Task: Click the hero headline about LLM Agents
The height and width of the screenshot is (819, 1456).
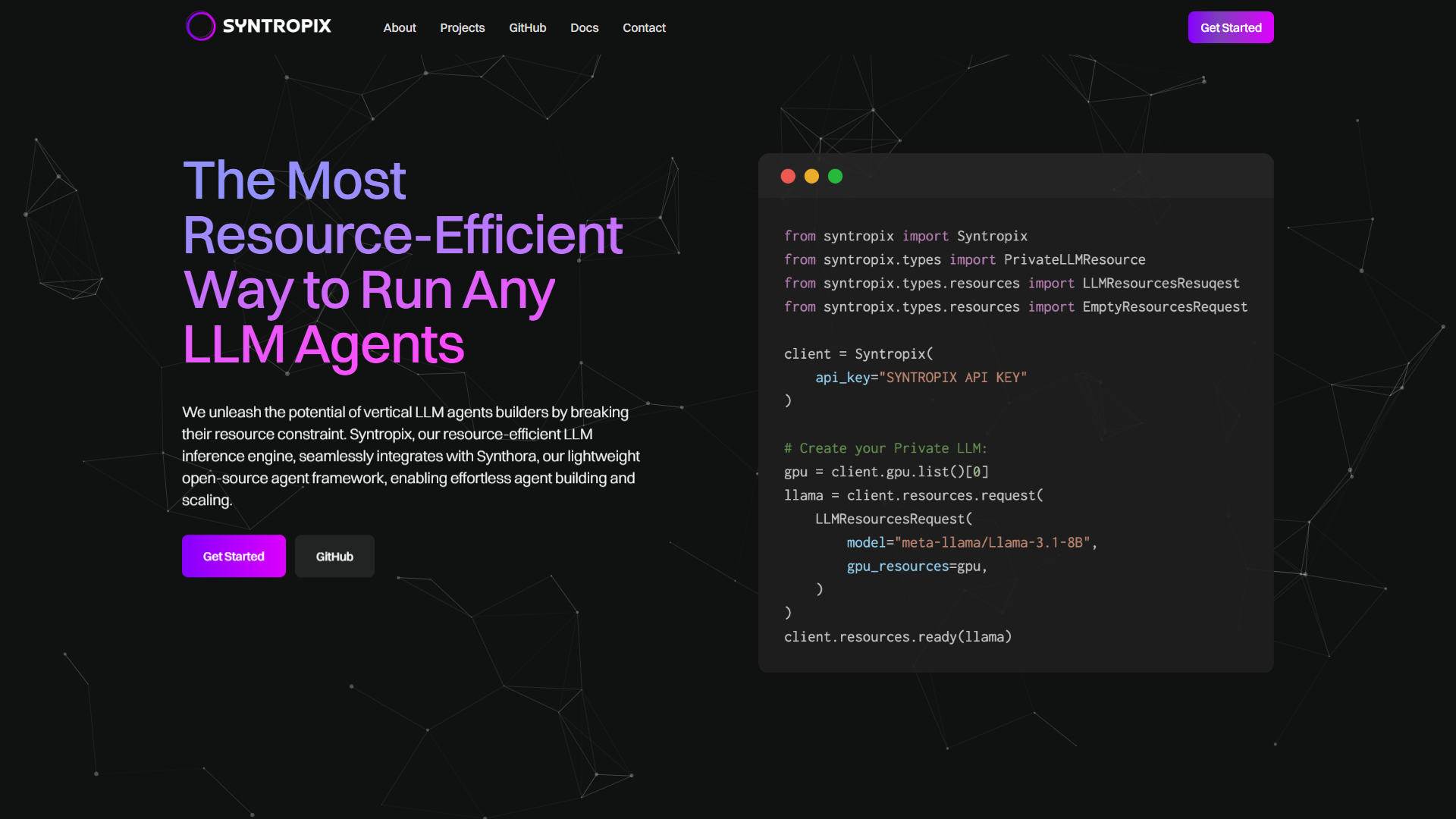Action: pos(403,262)
